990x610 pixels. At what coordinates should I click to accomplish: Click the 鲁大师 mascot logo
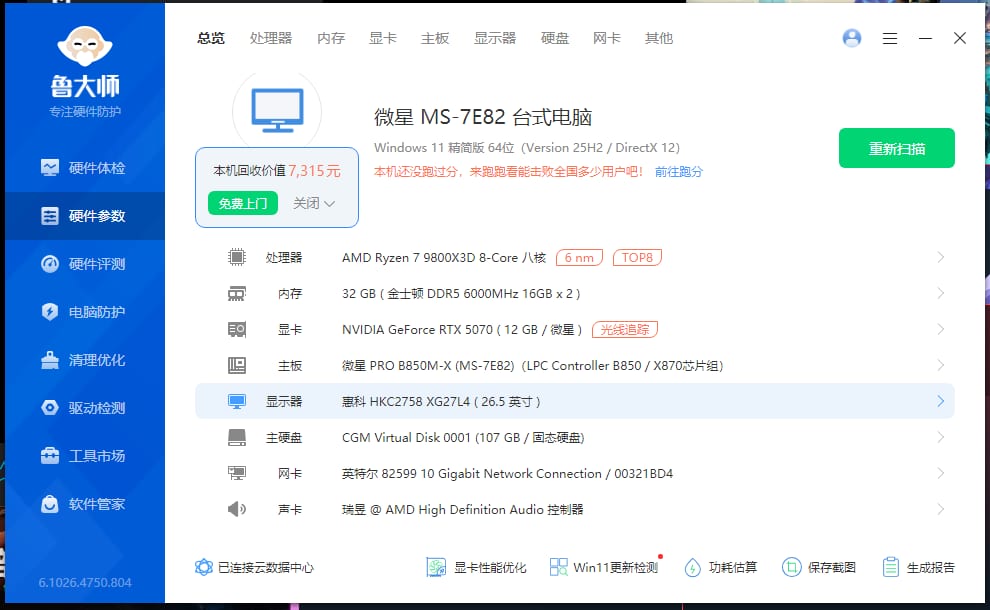[85, 46]
